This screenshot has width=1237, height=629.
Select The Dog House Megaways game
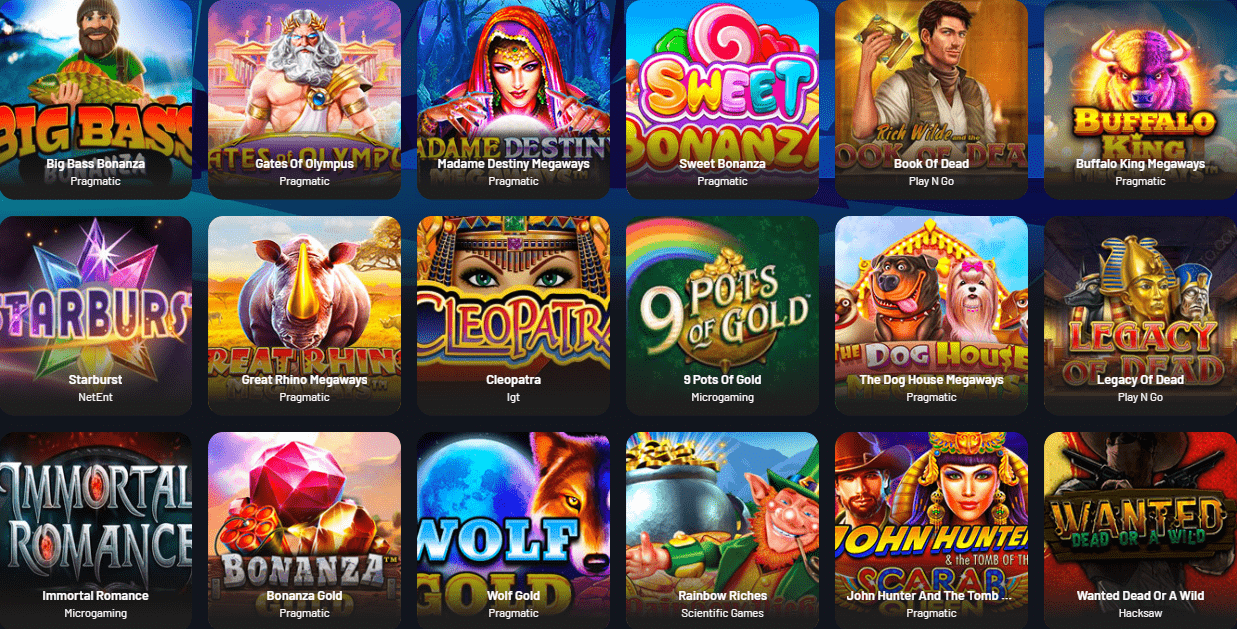[931, 316]
